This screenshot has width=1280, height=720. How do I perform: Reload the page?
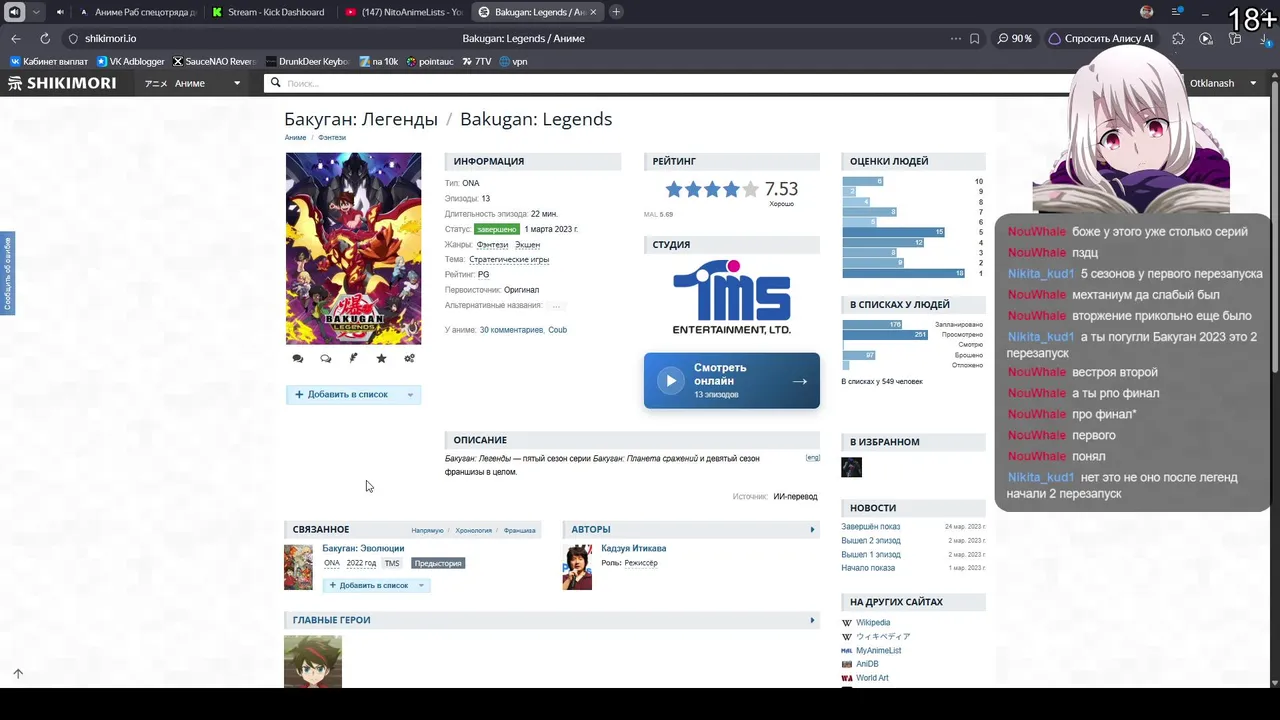coord(45,39)
